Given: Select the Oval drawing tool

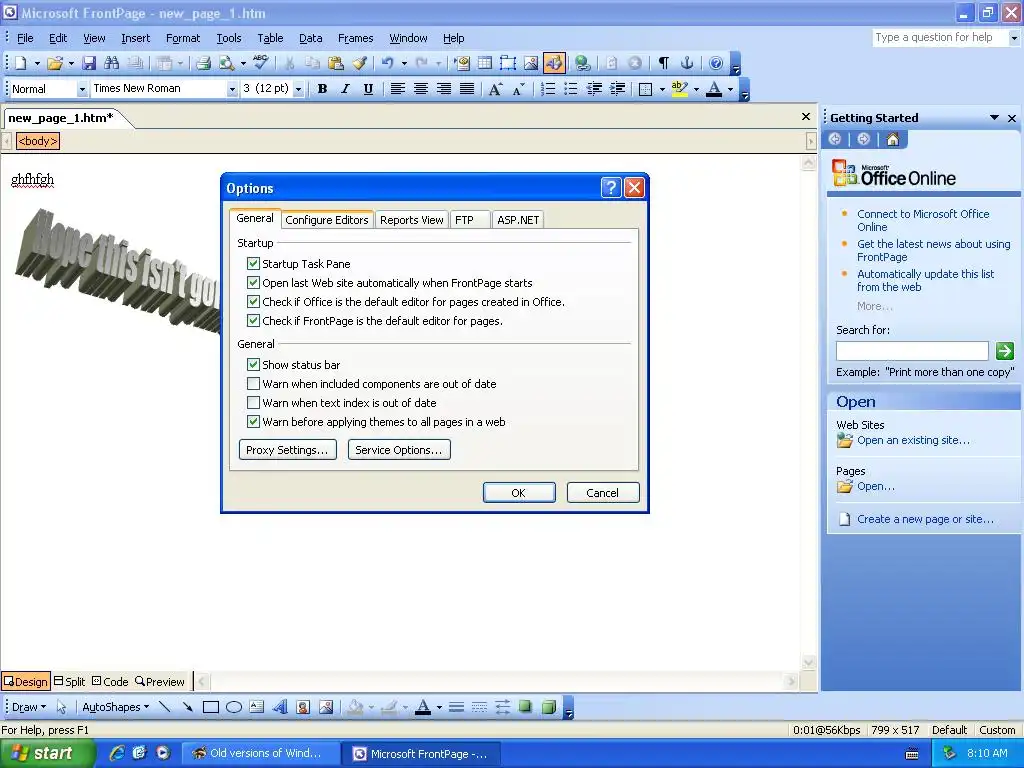Looking at the screenshot, I should pos(234,707).
